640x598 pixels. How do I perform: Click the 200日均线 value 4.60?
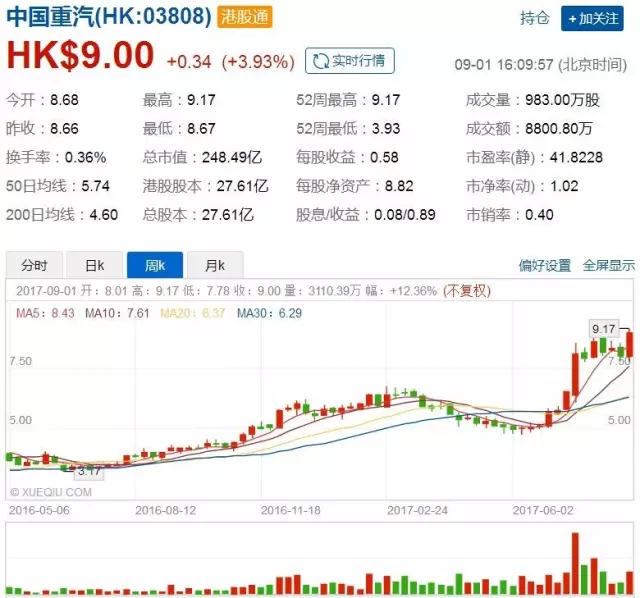pos(104,215)
